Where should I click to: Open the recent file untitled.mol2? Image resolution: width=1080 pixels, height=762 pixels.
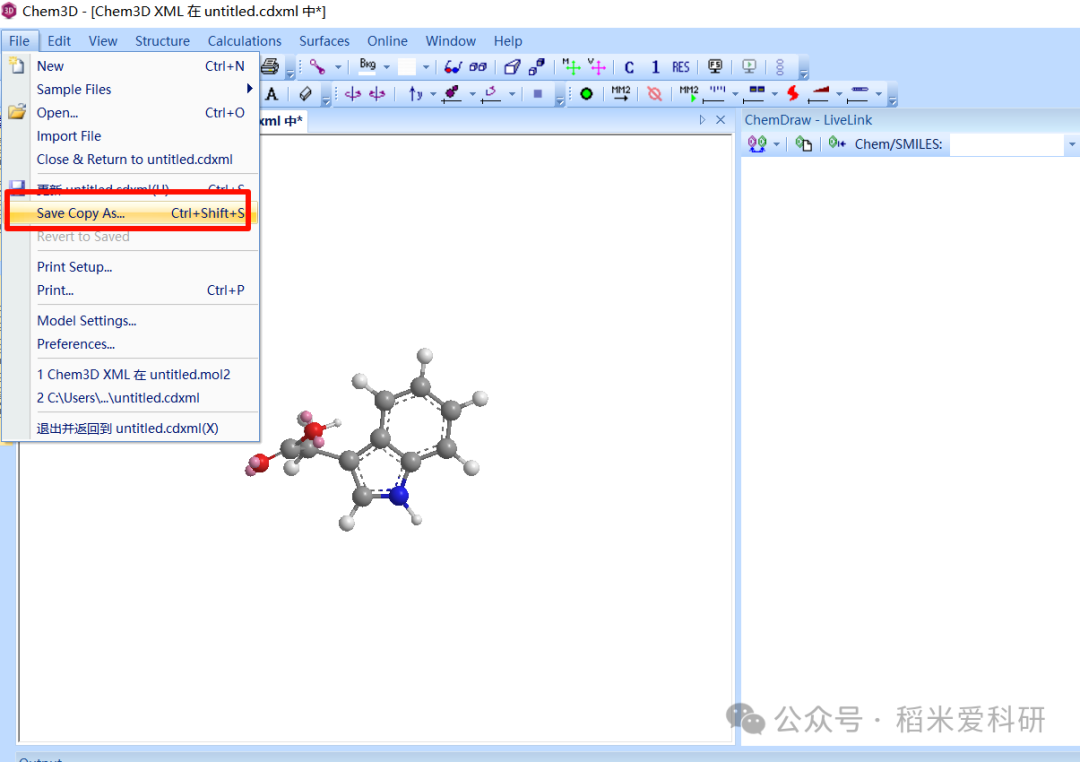click(x=135, y=374)
